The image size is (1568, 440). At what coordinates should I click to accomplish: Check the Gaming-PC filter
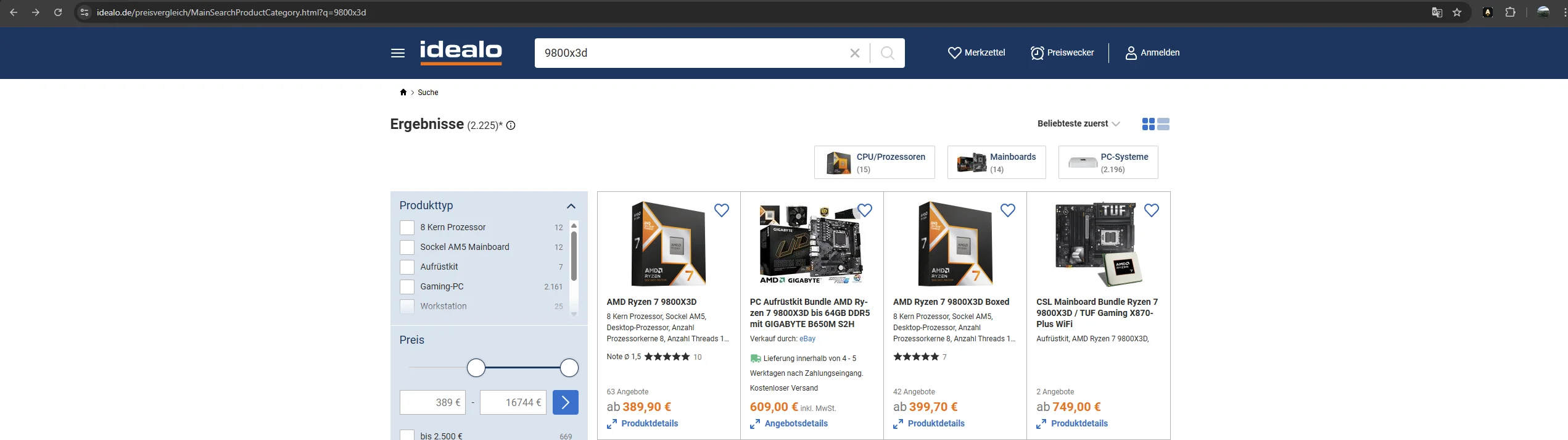point(407,287)
